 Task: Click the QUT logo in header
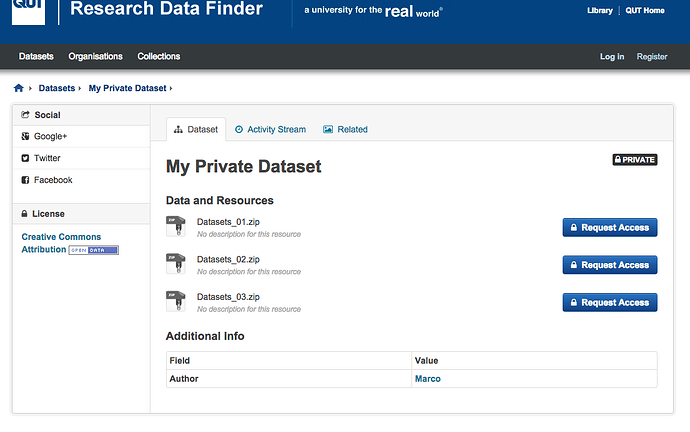[x=28, y=10]
